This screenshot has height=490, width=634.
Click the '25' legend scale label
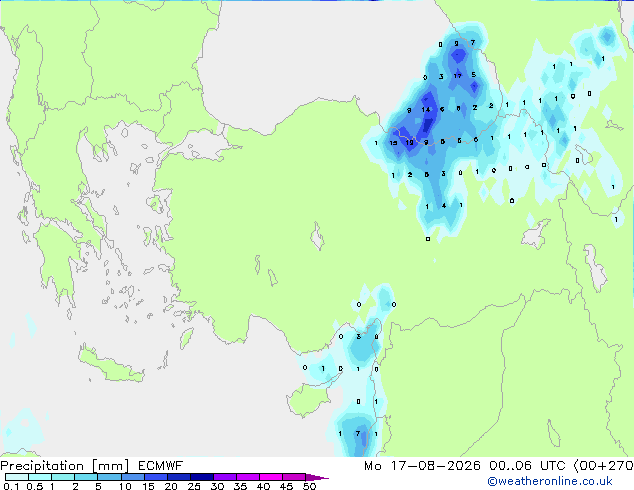tap(194, 486)
